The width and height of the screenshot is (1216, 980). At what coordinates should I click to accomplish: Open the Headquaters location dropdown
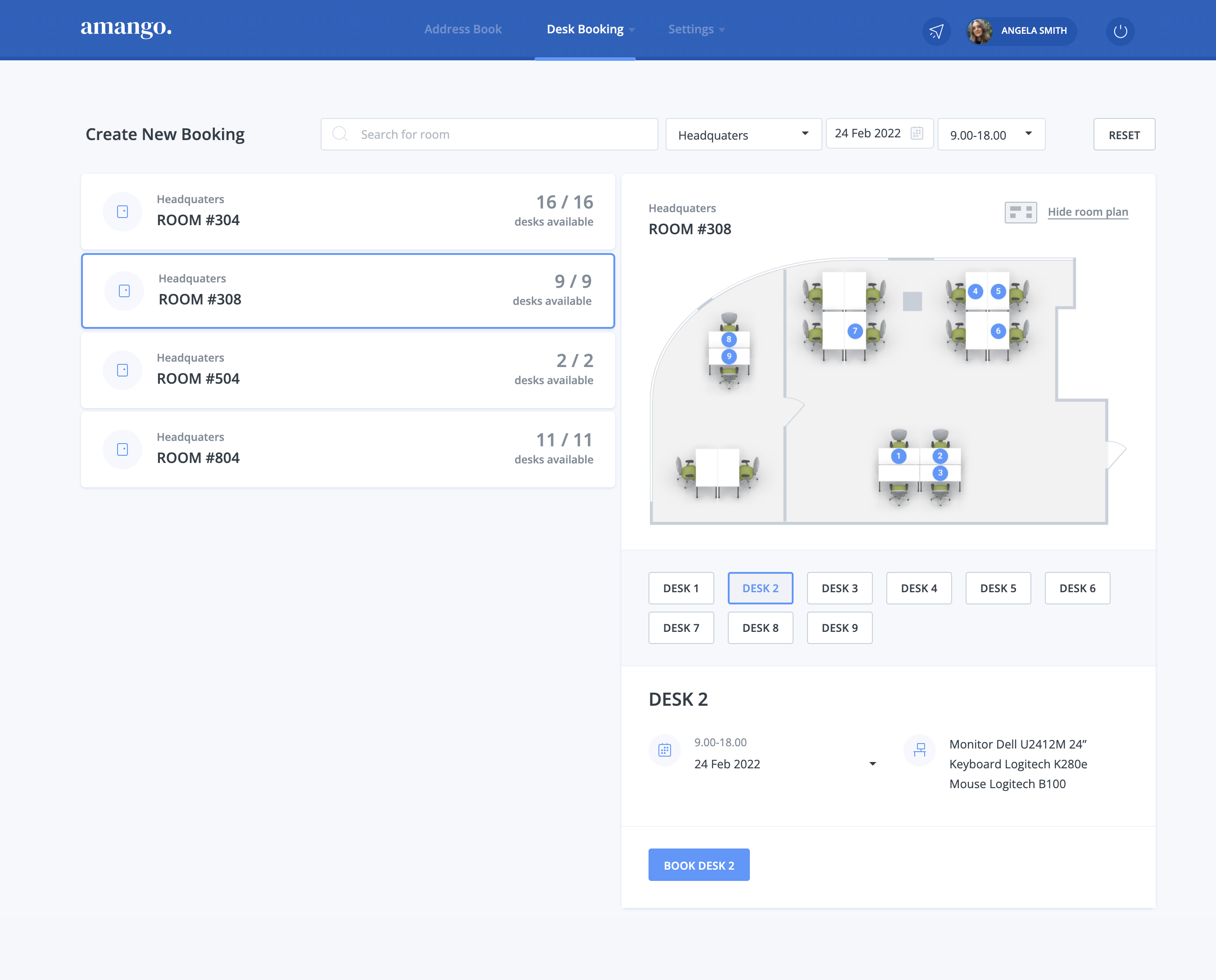pyautogui.click(x=743, y=134)
